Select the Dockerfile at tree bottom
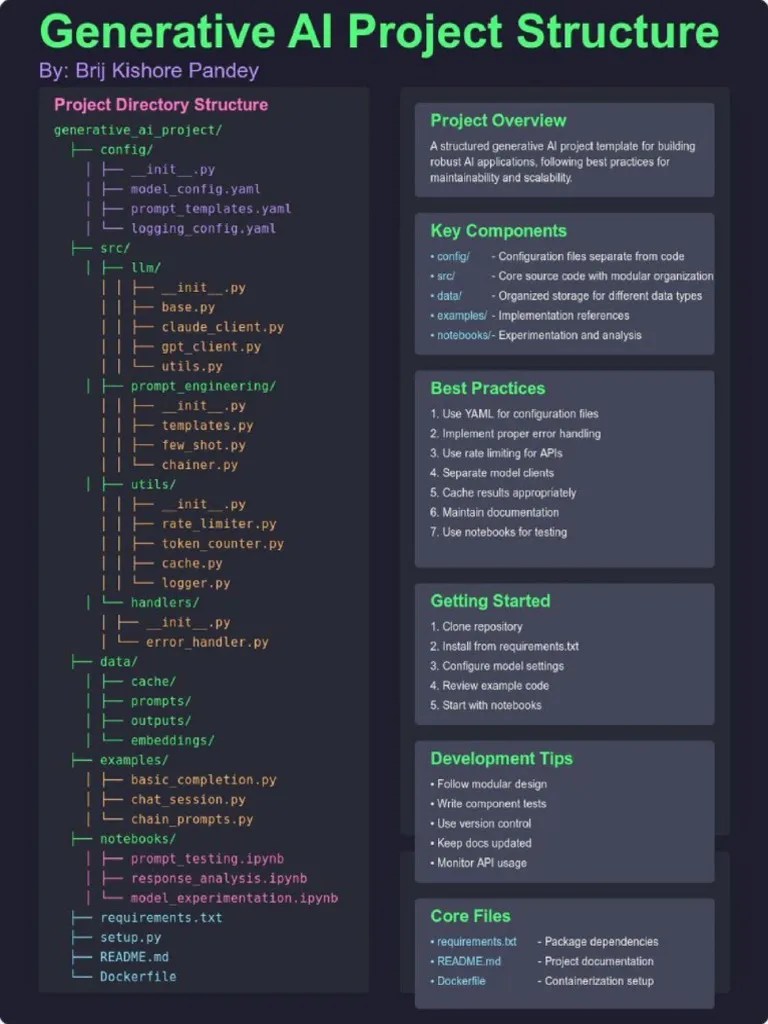The image size is (768, 1024). point(138,976)
